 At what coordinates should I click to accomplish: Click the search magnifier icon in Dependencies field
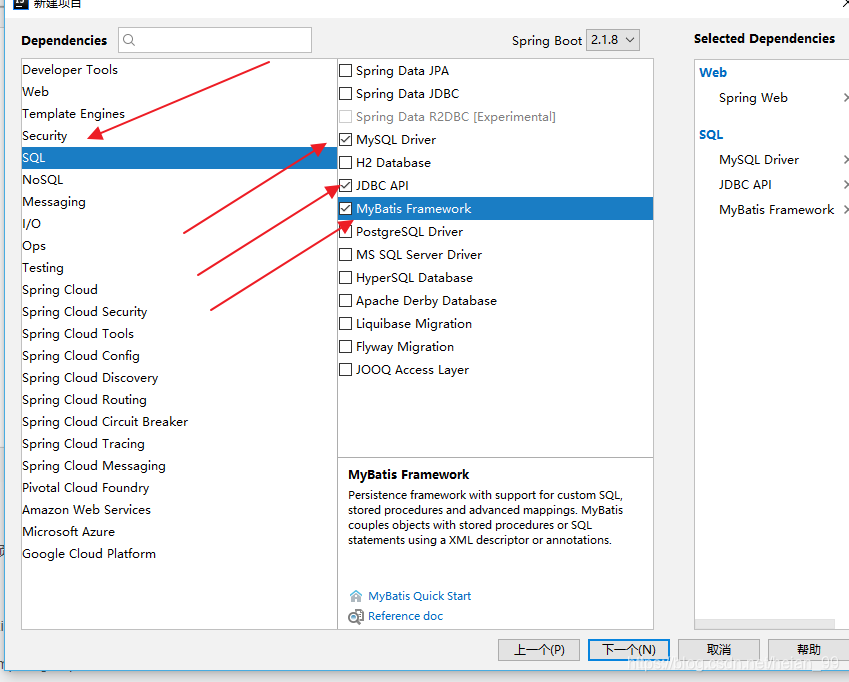click(130, 40)
